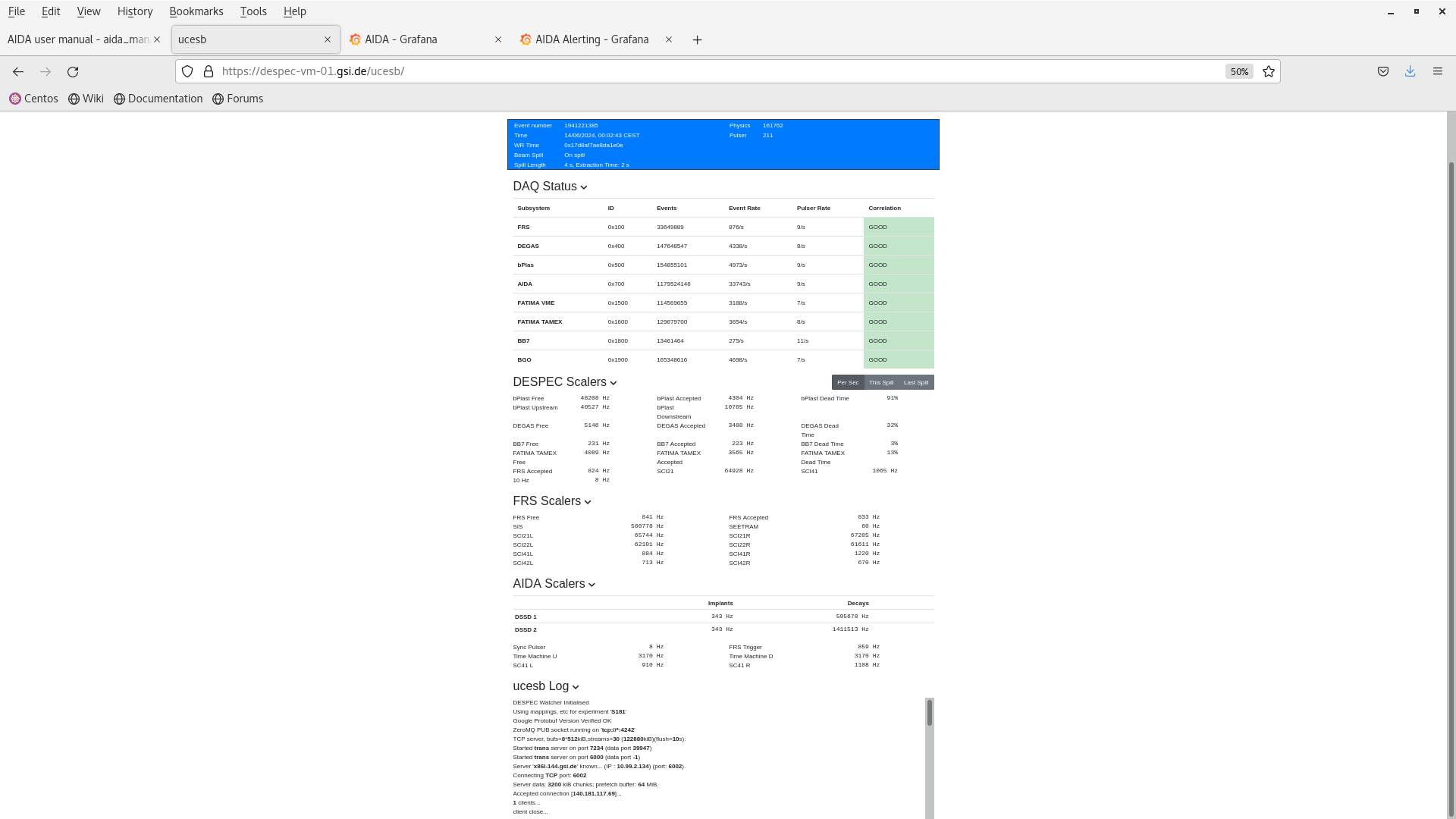Click the new tab button
The width and height of the screenshot is (1456, 819).
(x=697, y=39)
